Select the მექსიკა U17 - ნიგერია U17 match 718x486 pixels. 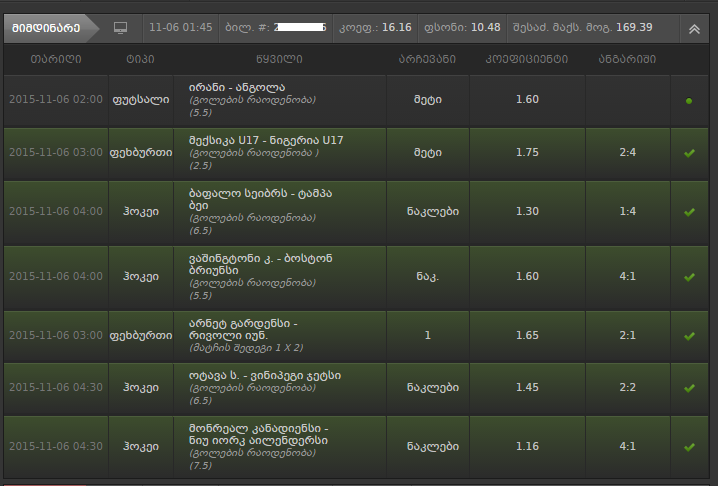point(266,140)
